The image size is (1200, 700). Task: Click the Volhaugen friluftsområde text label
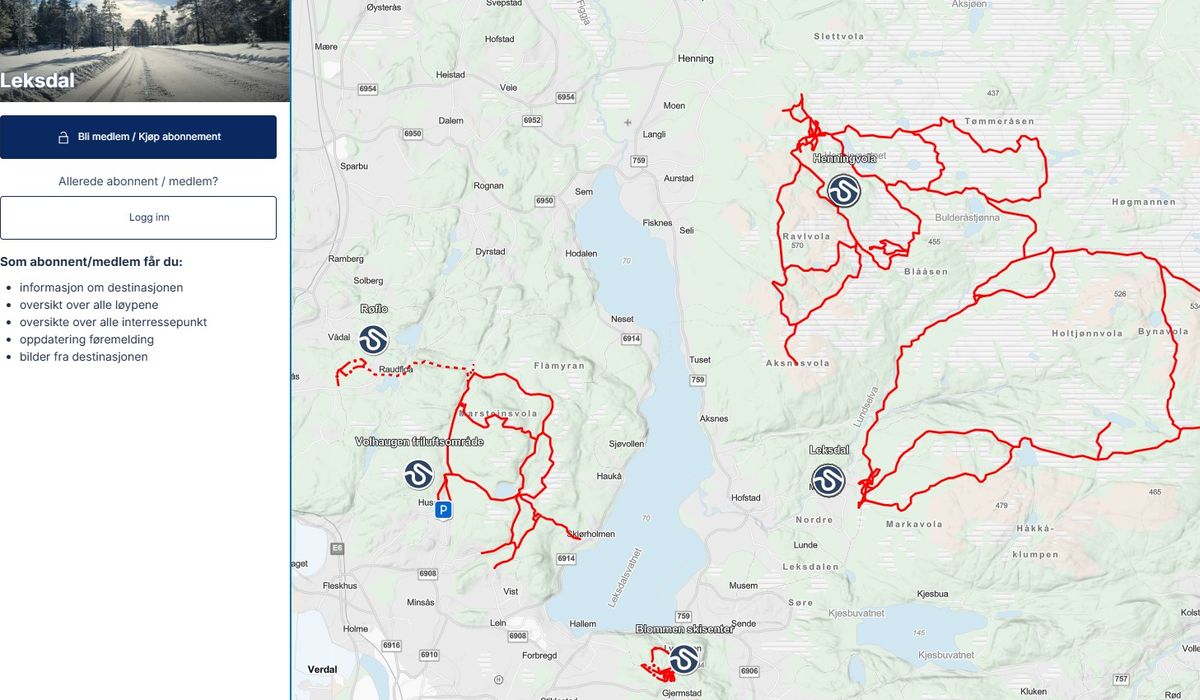(419, 441)
